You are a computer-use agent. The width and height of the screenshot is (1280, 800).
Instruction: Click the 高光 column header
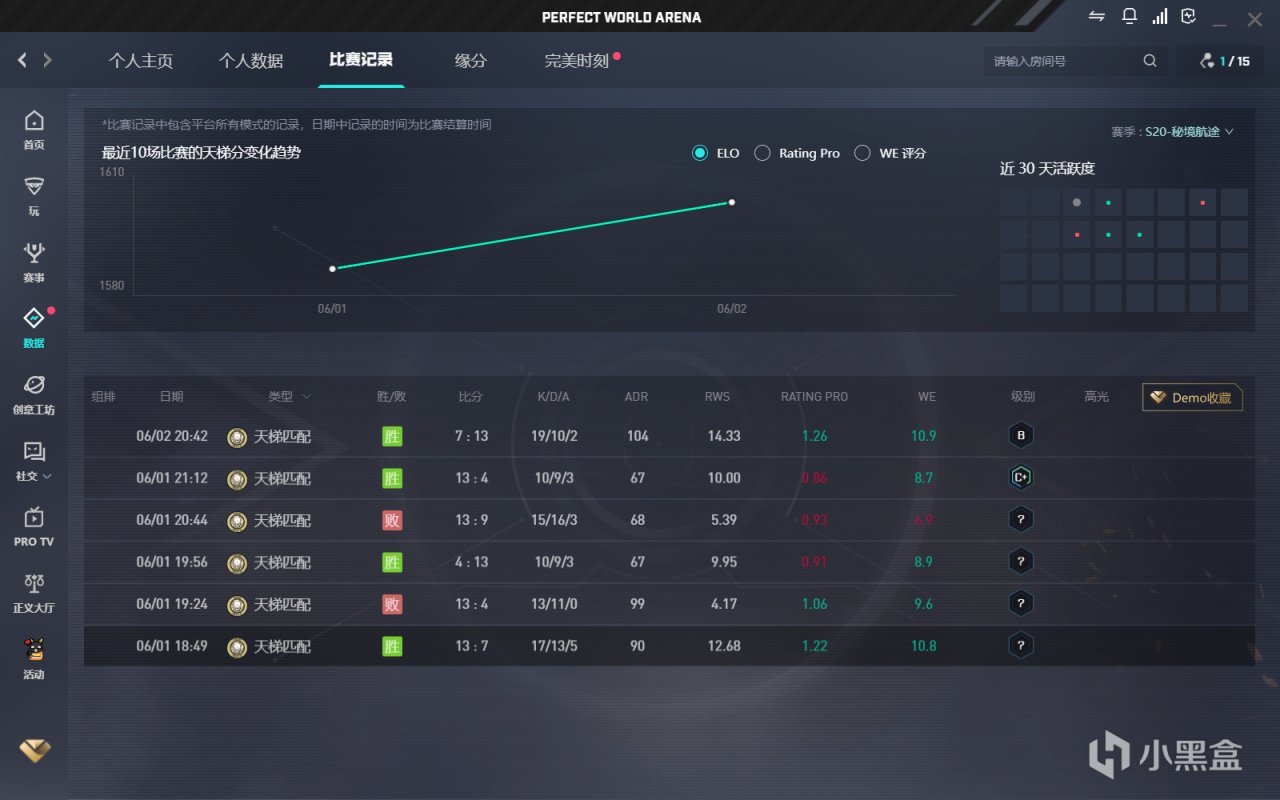pyautogui.click(x=1096, y=397)
